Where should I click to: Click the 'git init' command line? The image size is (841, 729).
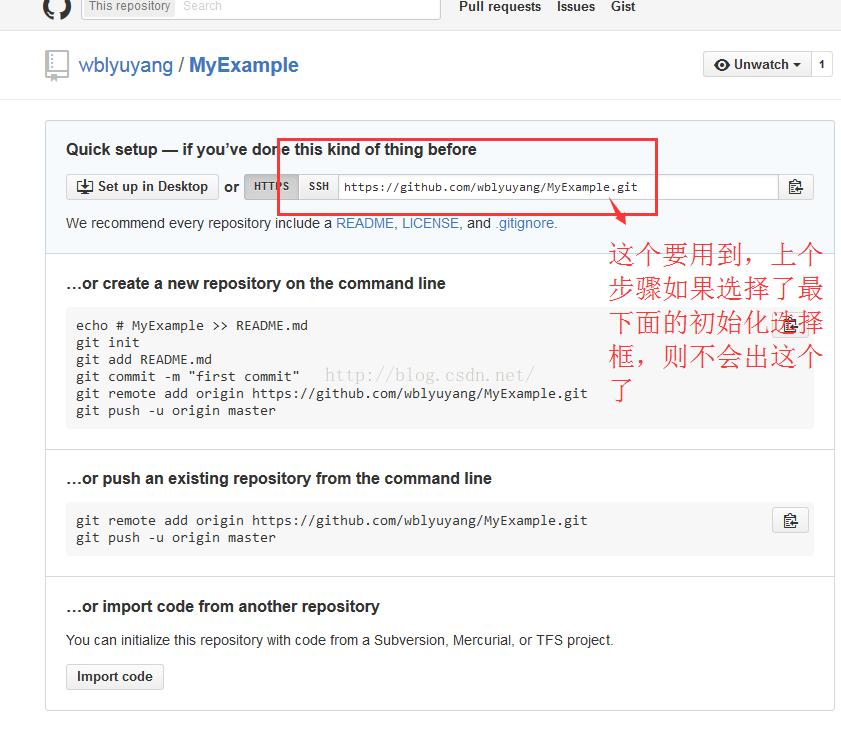coord(107,342)
